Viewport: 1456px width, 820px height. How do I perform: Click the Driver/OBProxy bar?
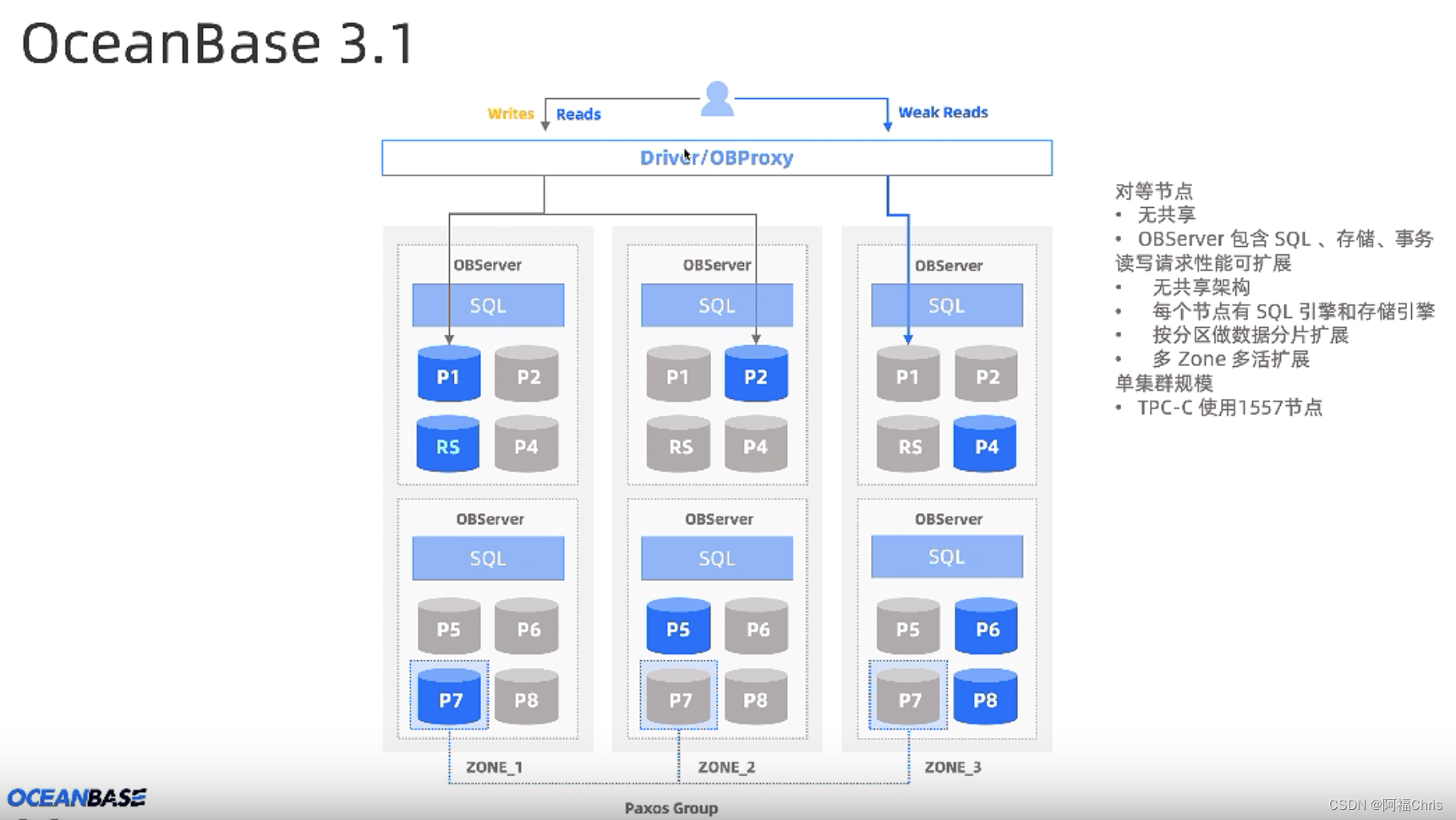tap(717, 158)
